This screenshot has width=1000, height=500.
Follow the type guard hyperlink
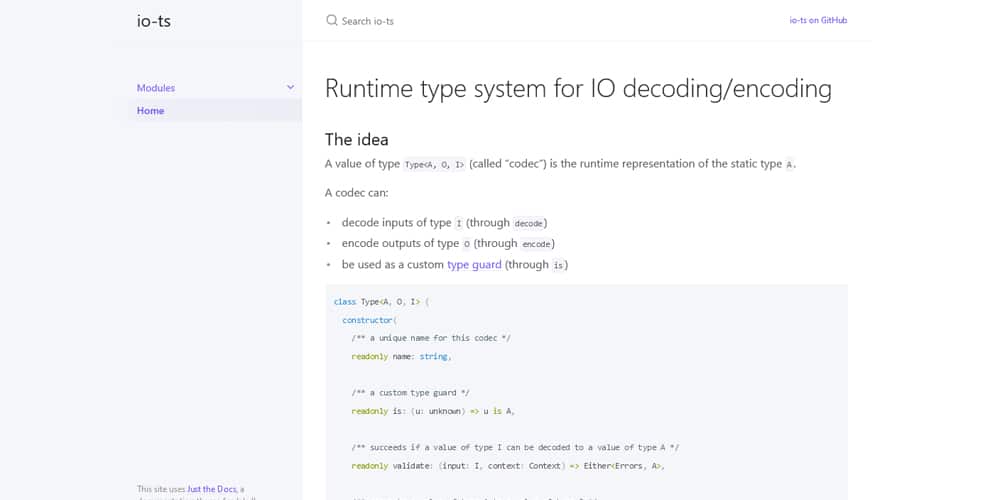474,264
